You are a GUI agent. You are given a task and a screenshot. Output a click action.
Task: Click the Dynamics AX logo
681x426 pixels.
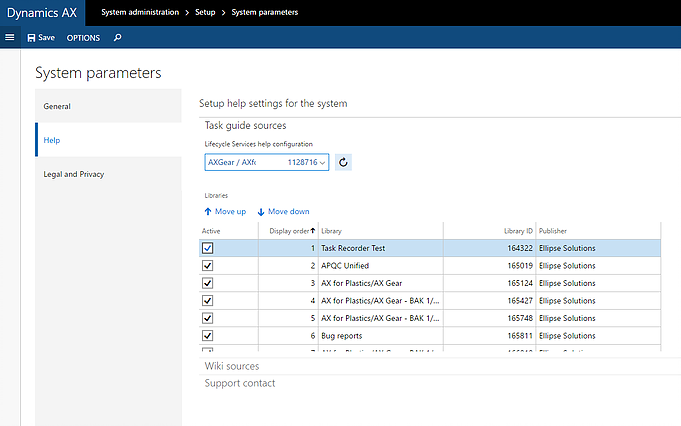pos(42,13)
